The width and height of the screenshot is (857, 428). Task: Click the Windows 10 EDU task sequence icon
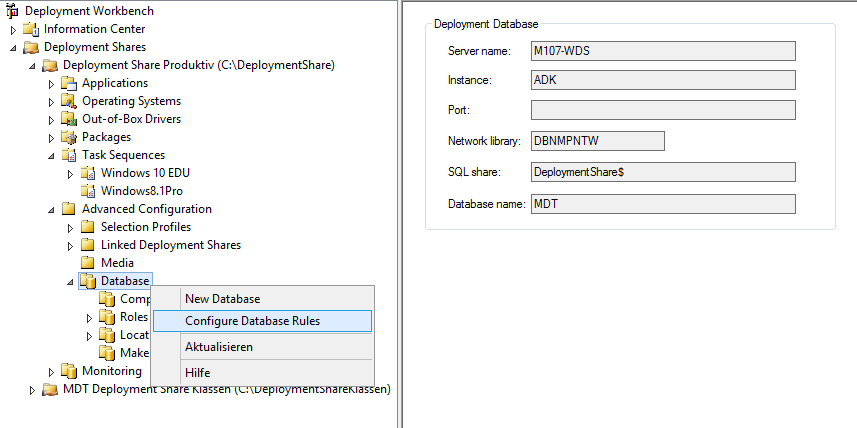(x=88, y=173)
